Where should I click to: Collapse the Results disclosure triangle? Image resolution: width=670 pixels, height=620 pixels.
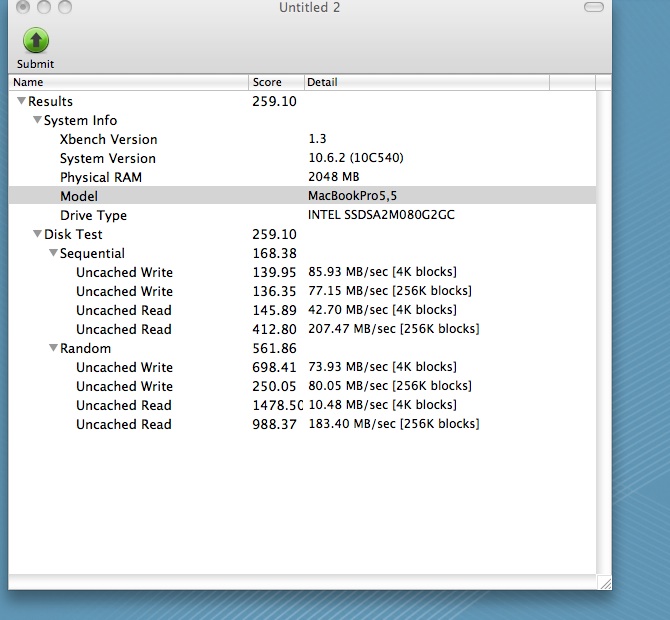tap(21, 101)
